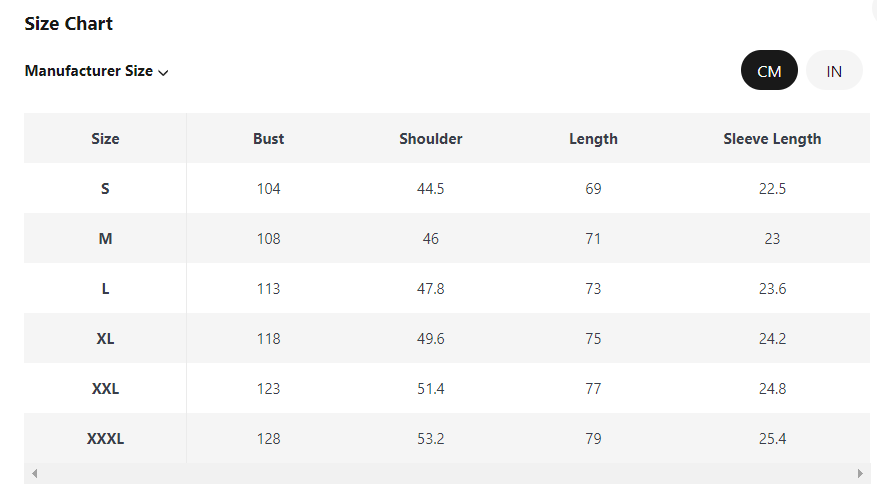The width and height of the screenshot is (877, 491).
Task: Select the M size row label
Action: 105,239
